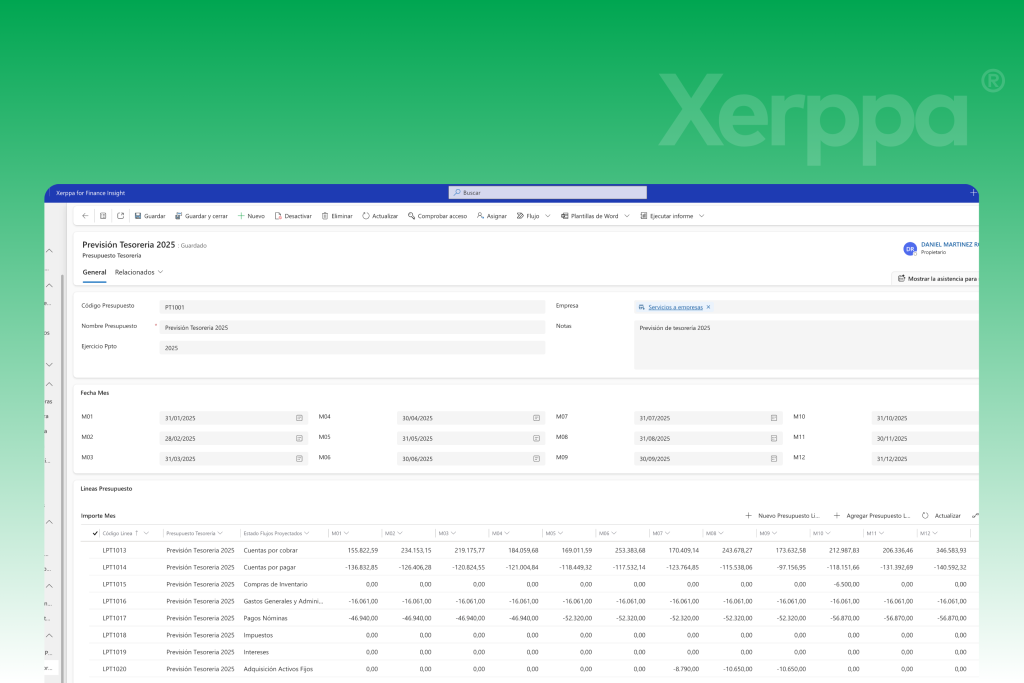Viewport: 1024px width, 683px height.
Task: Click Impuestos row cell
Action: pyautogui.click(x=258, y=635)
